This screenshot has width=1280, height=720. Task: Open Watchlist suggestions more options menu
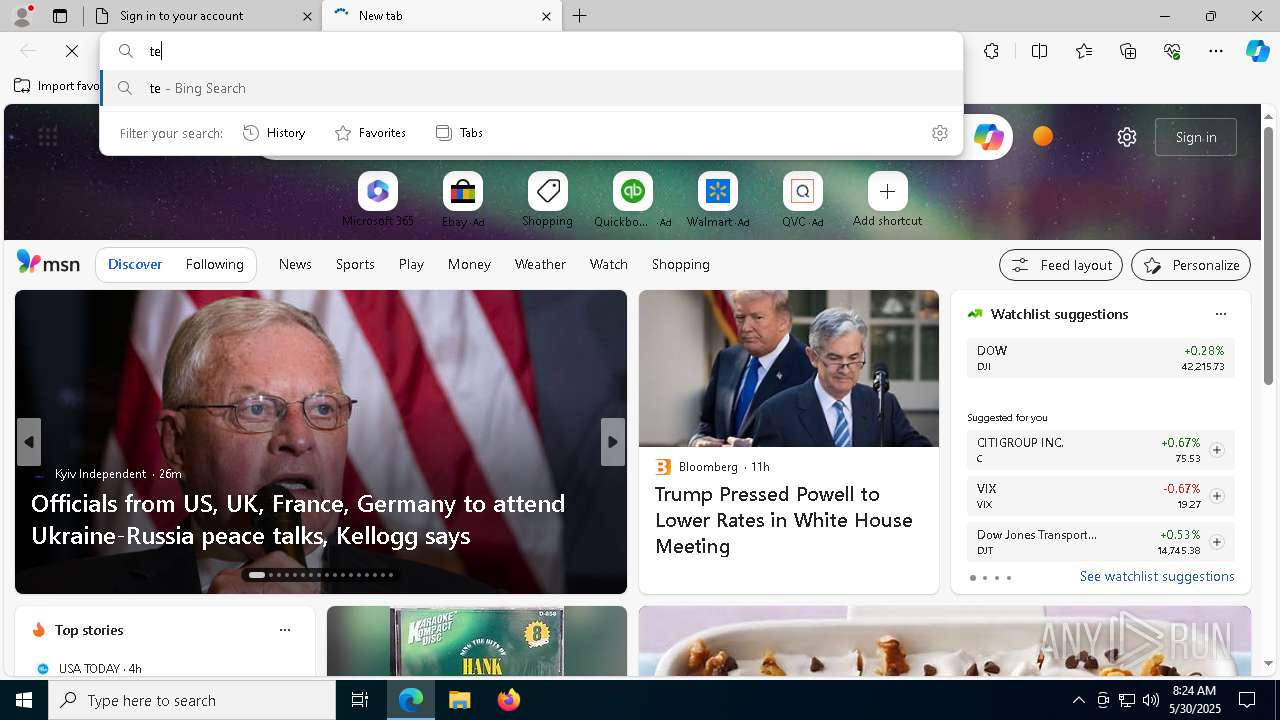click(1220, 314)
